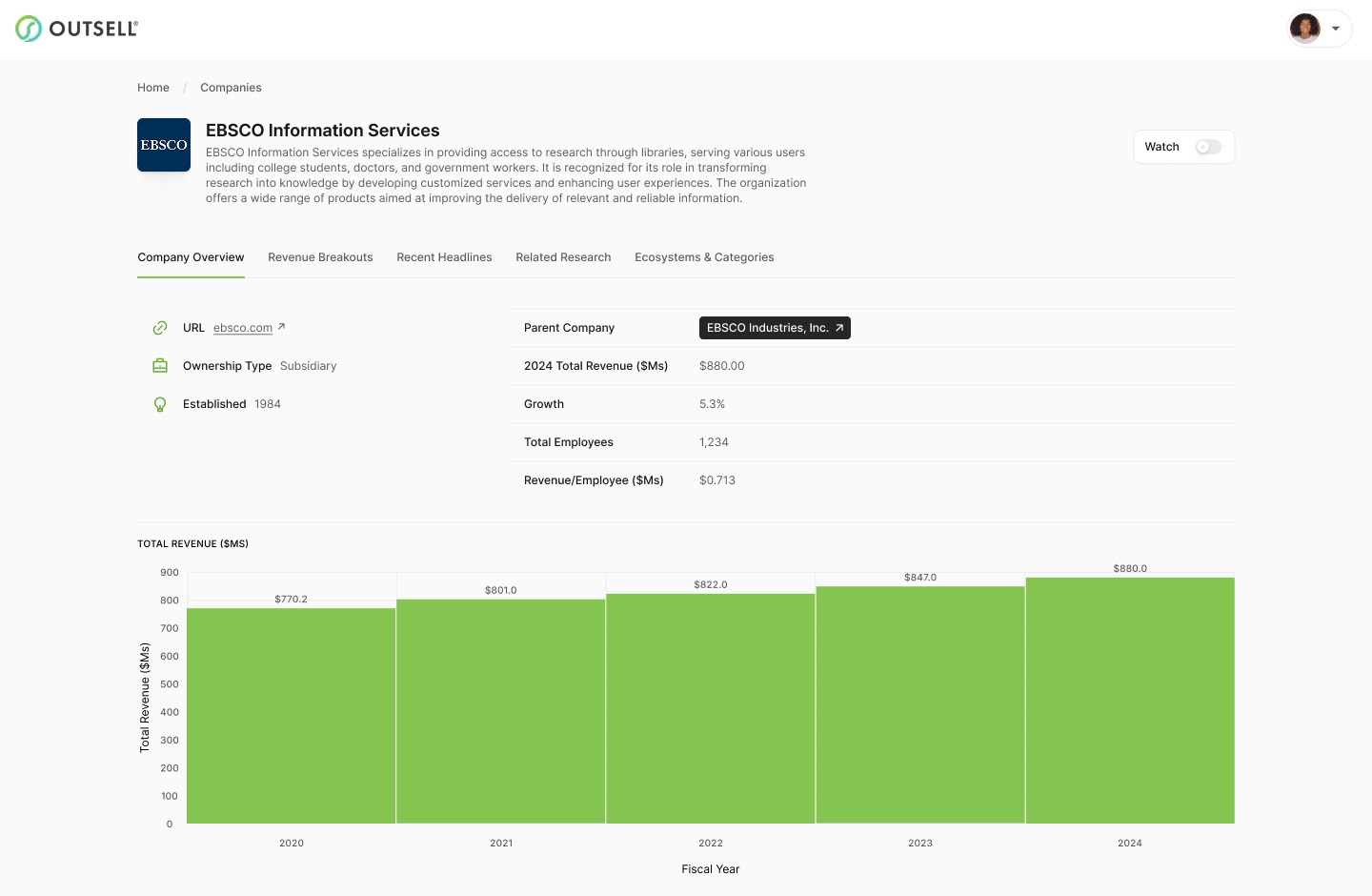The height and width of the screenshot is (896, 1372).
Task: Navigate to Home via the breadcrumb
Action: 152,88
